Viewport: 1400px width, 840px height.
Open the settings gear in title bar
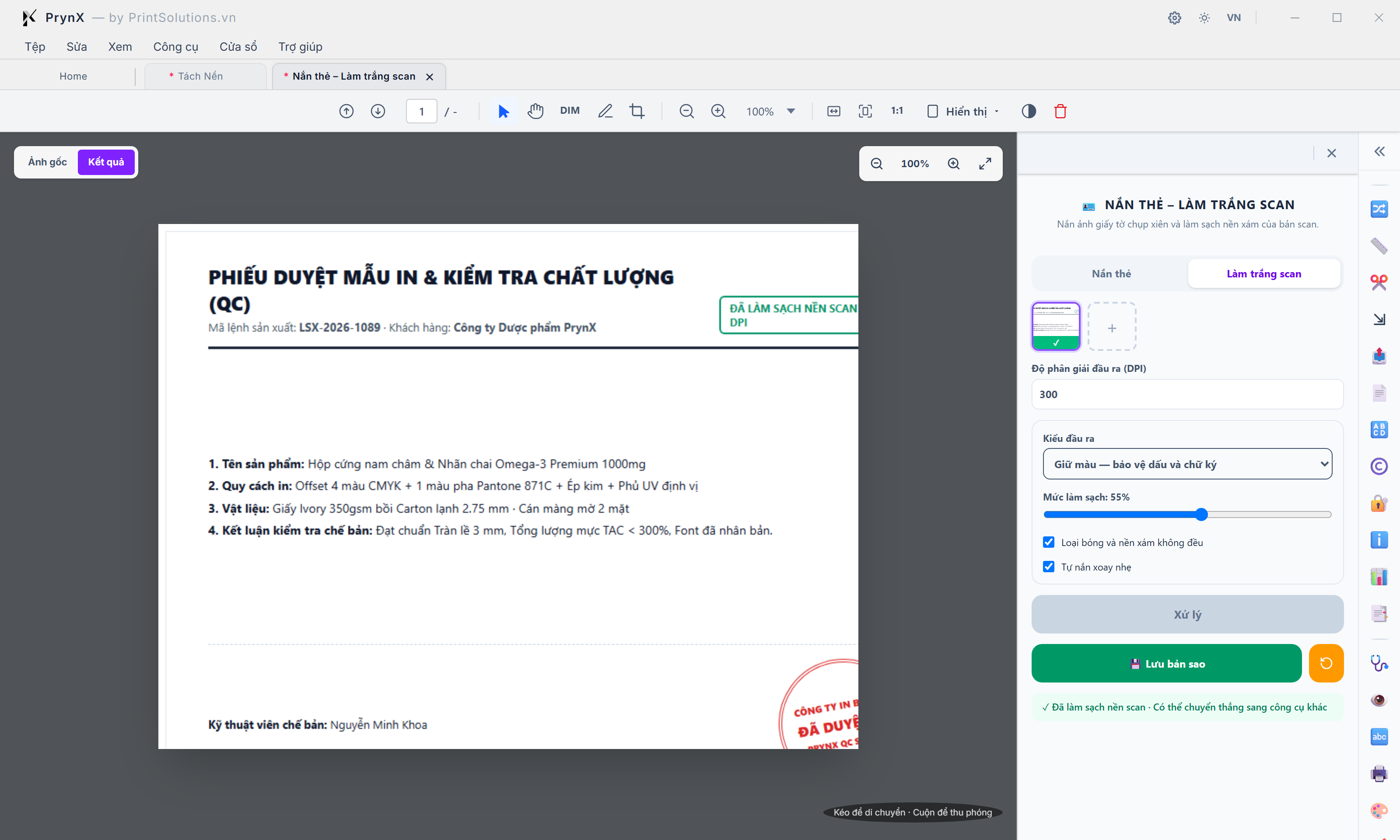1175,17
